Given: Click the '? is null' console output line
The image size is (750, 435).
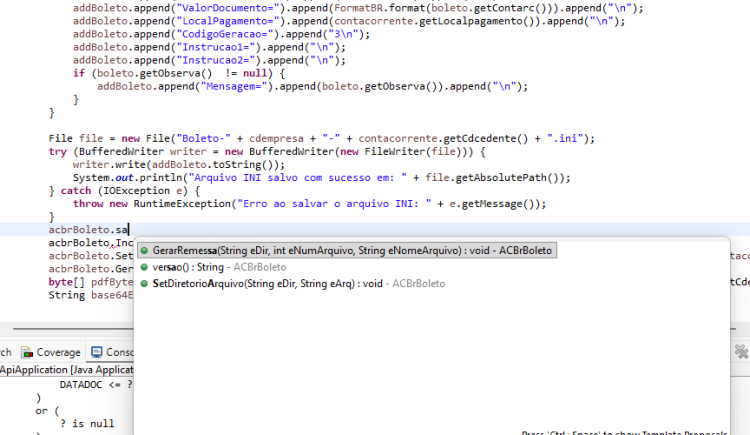Looking at the screenshot, I should (87, 424).
